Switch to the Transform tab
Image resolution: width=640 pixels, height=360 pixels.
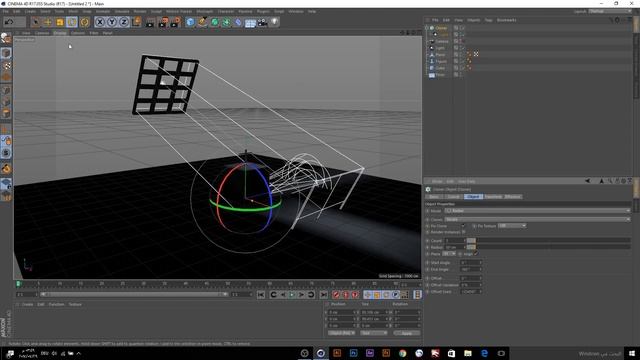pyautogui.click(x=493, y=197)
